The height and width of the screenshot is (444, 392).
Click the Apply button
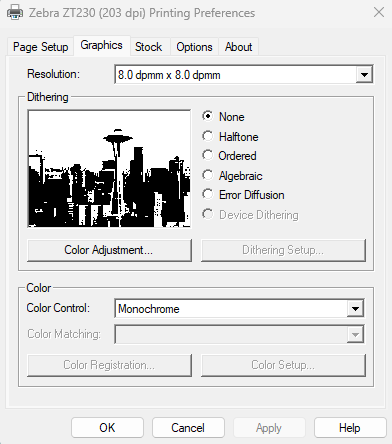[269, 428]
